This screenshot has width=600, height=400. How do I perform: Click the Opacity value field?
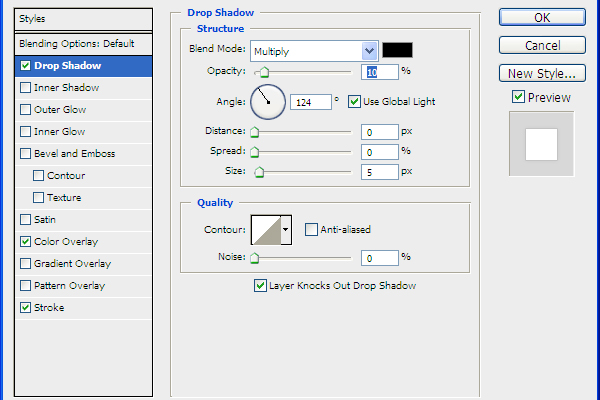[380, 72]
